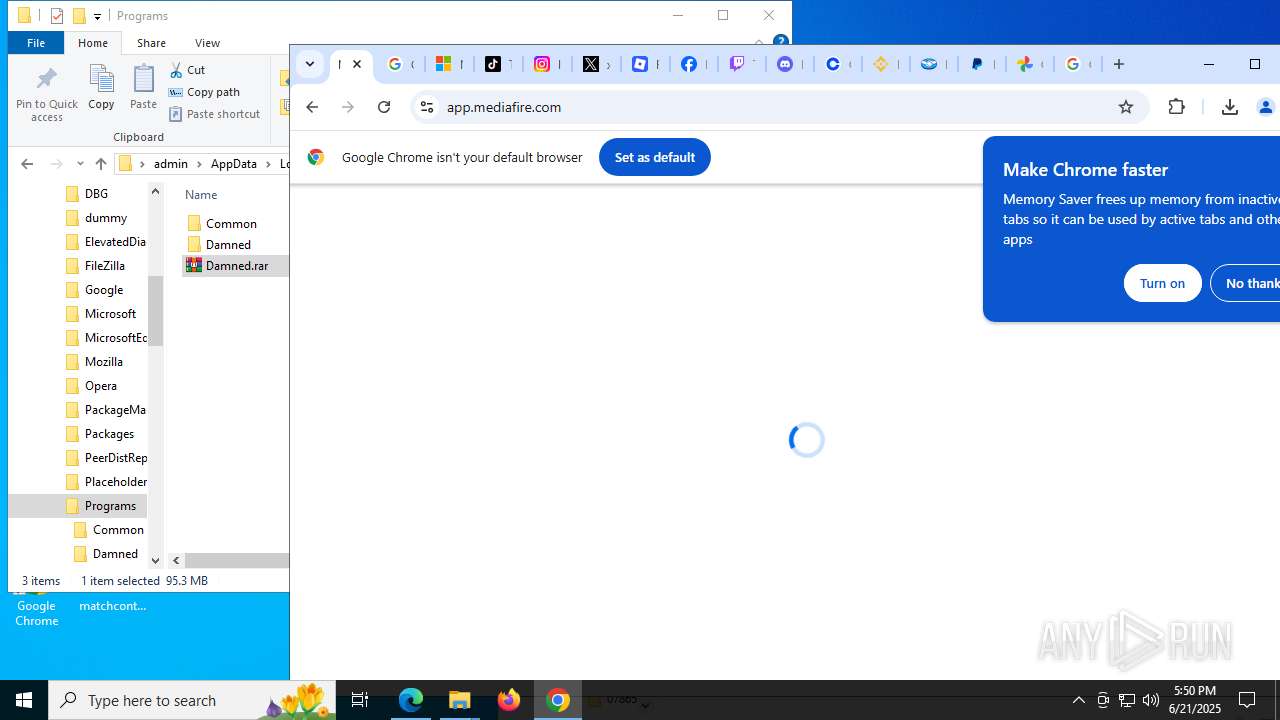Select Mozilla folder in navigation tree
The image size is (1280, 720).
pos(103,362)
